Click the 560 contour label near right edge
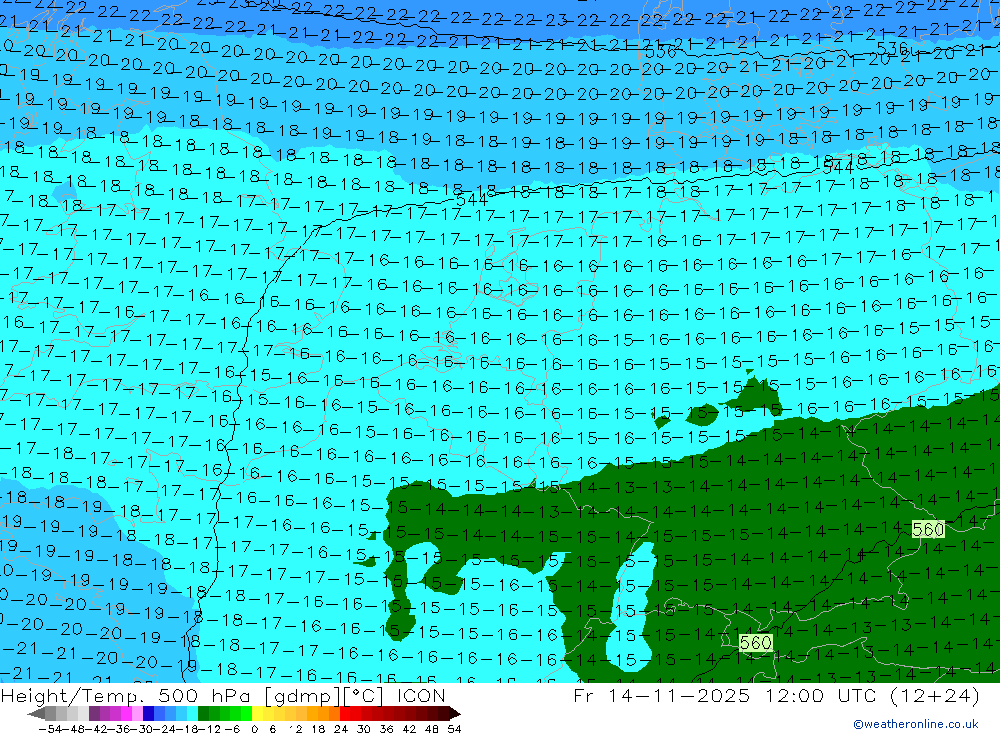Image resolution: width=1000 pixels, height=733 pixels. 928,529
